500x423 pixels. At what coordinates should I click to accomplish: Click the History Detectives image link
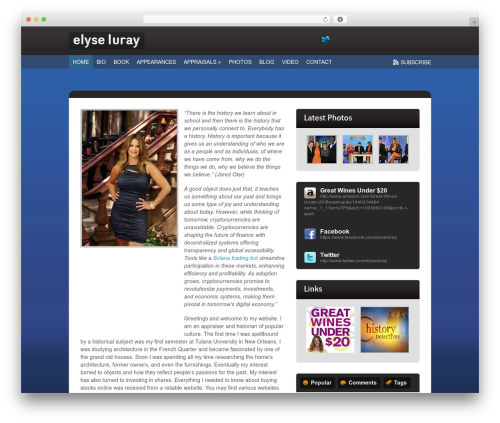pyautogui.click(x=385, y=330)
